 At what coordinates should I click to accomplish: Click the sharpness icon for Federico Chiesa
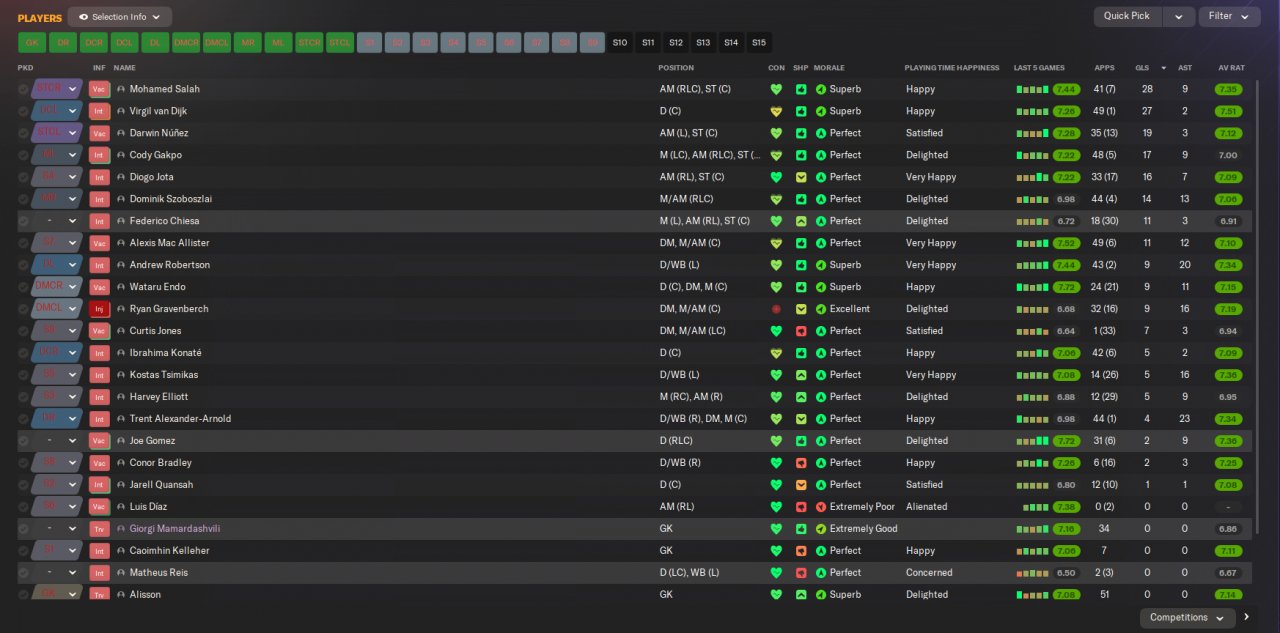tap(801, 221)
